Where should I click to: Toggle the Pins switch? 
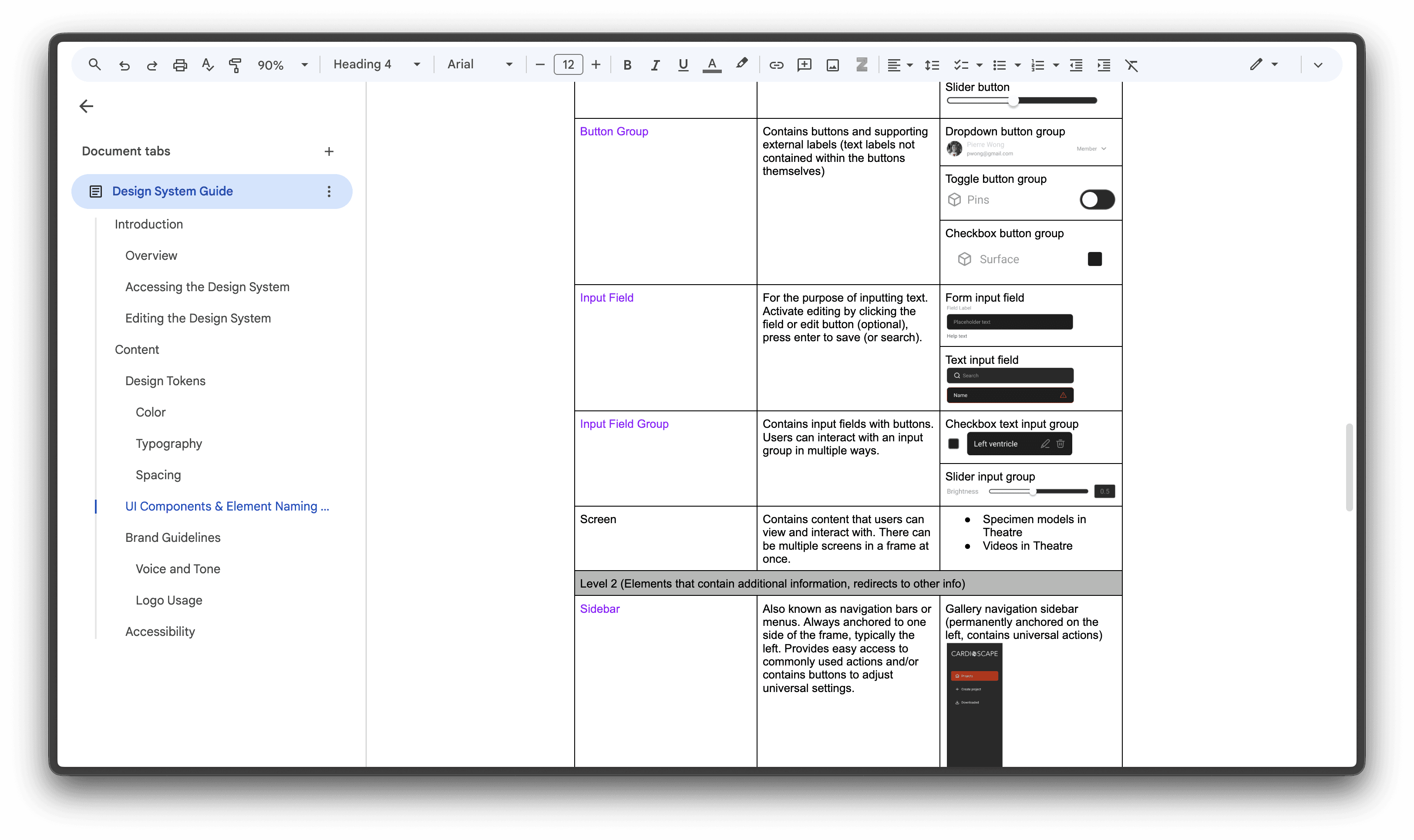(x=1097, y=200)
